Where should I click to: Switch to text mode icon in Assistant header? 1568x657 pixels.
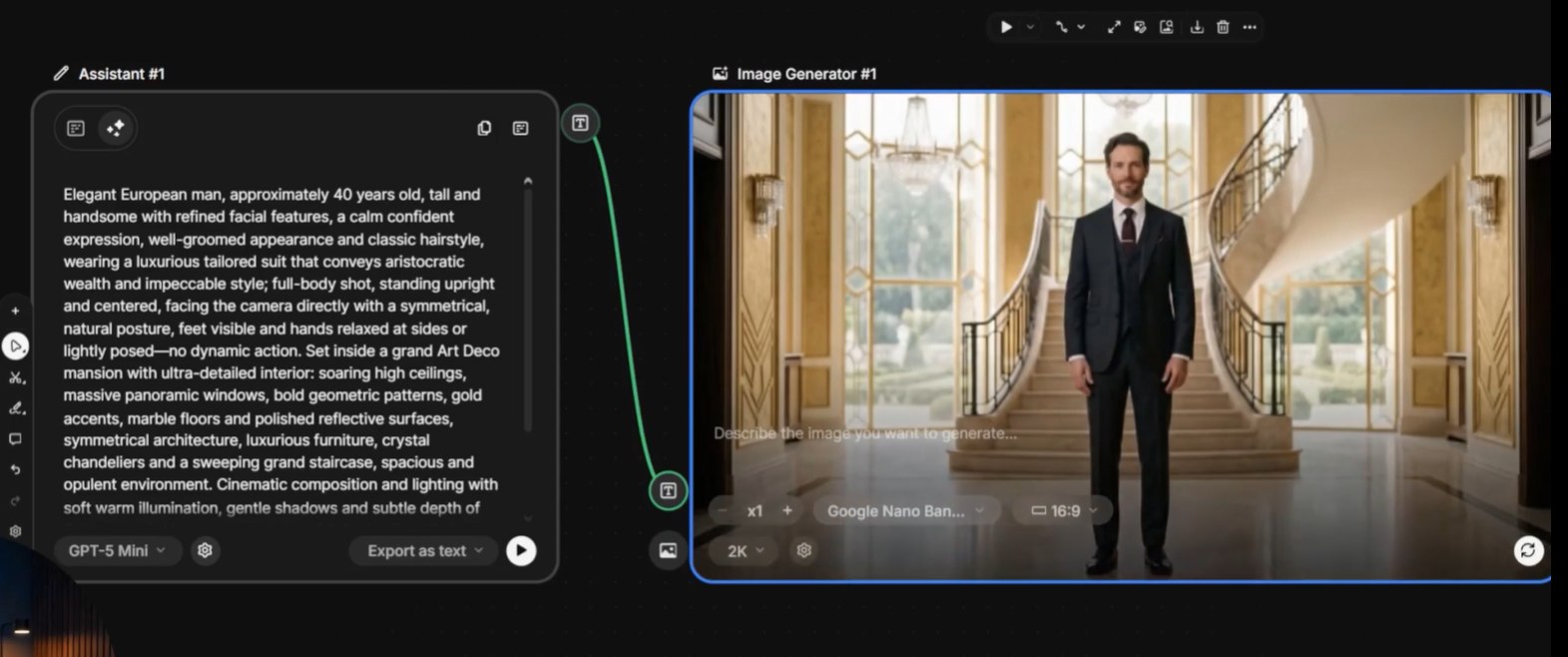point(76,128)
